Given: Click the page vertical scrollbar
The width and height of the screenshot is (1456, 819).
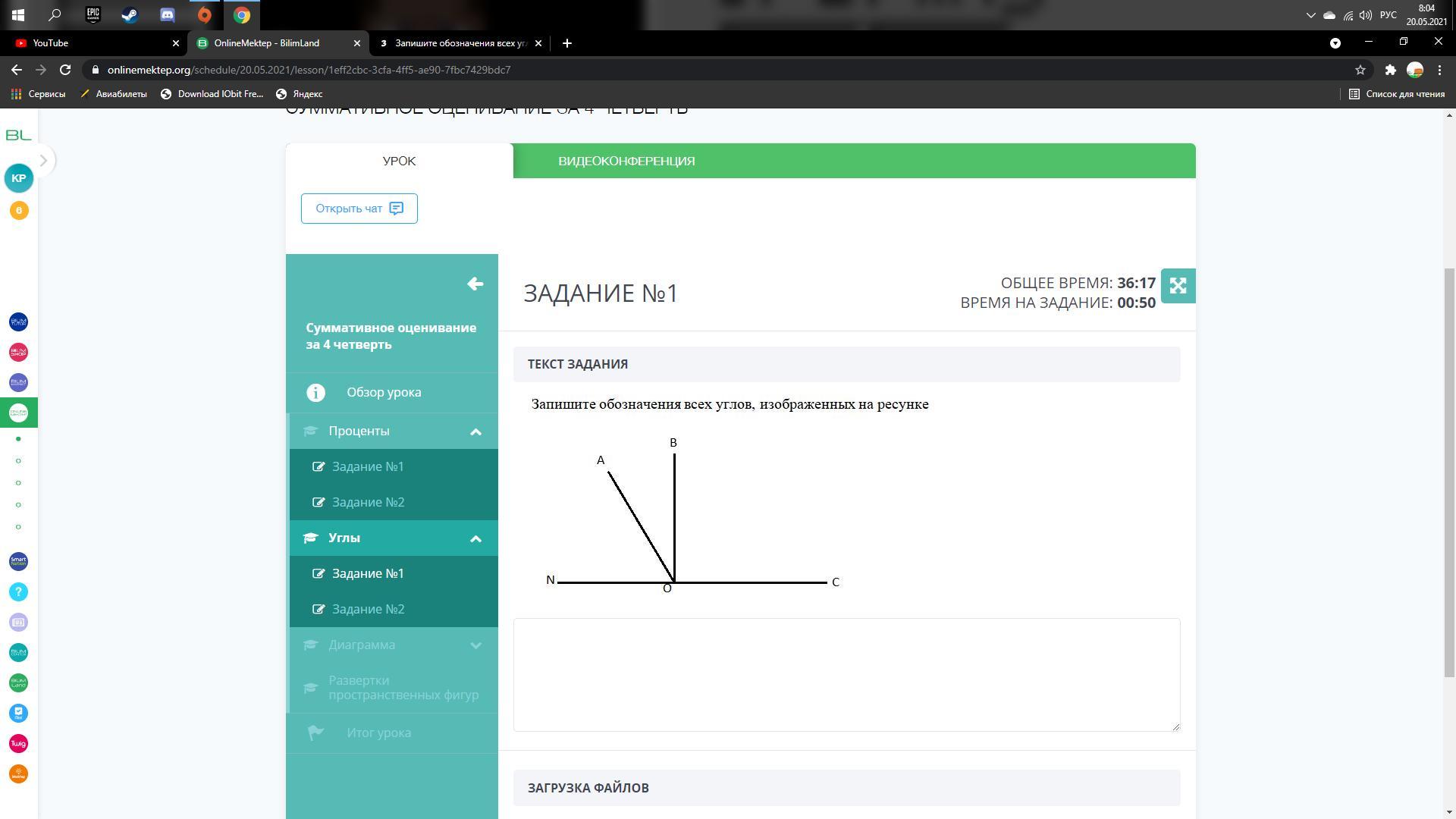Looking at the screenshot, I should [1449, 470].
